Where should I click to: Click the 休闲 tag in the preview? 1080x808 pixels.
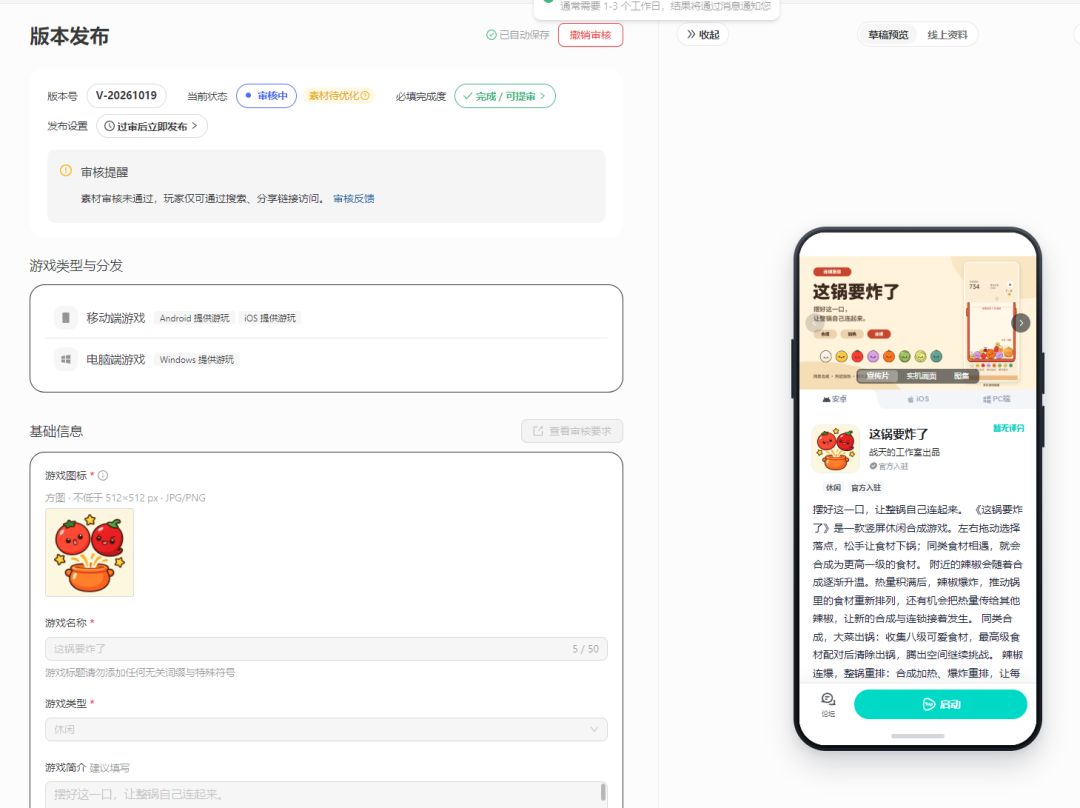pos(833,488)
